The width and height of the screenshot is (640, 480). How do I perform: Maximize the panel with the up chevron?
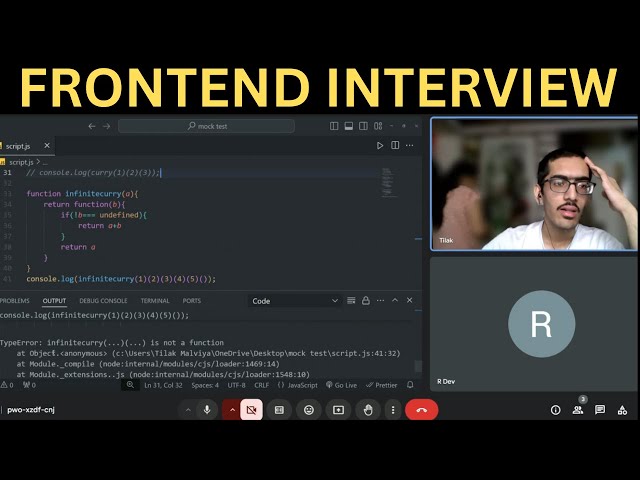[395, 300]
